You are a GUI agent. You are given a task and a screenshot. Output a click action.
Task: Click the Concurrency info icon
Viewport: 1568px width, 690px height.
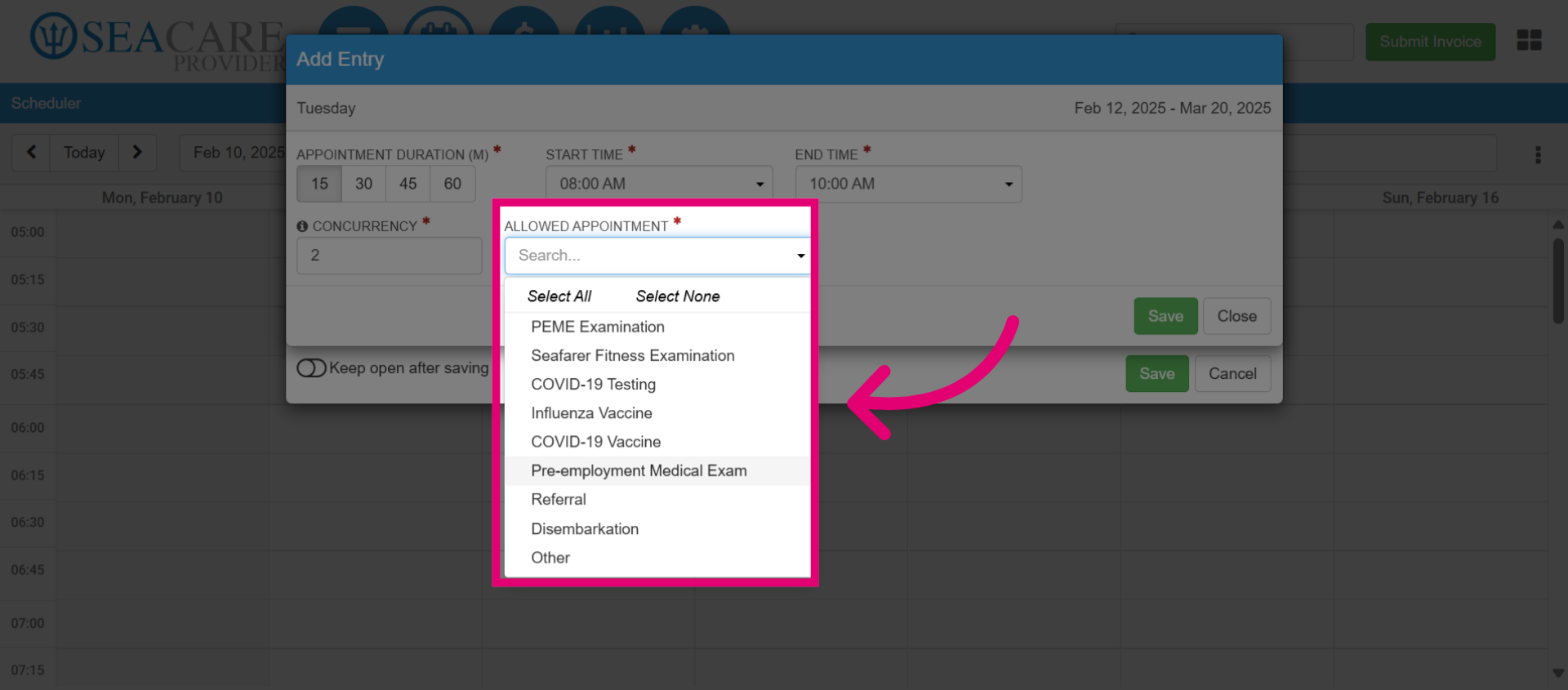[302, 226]
